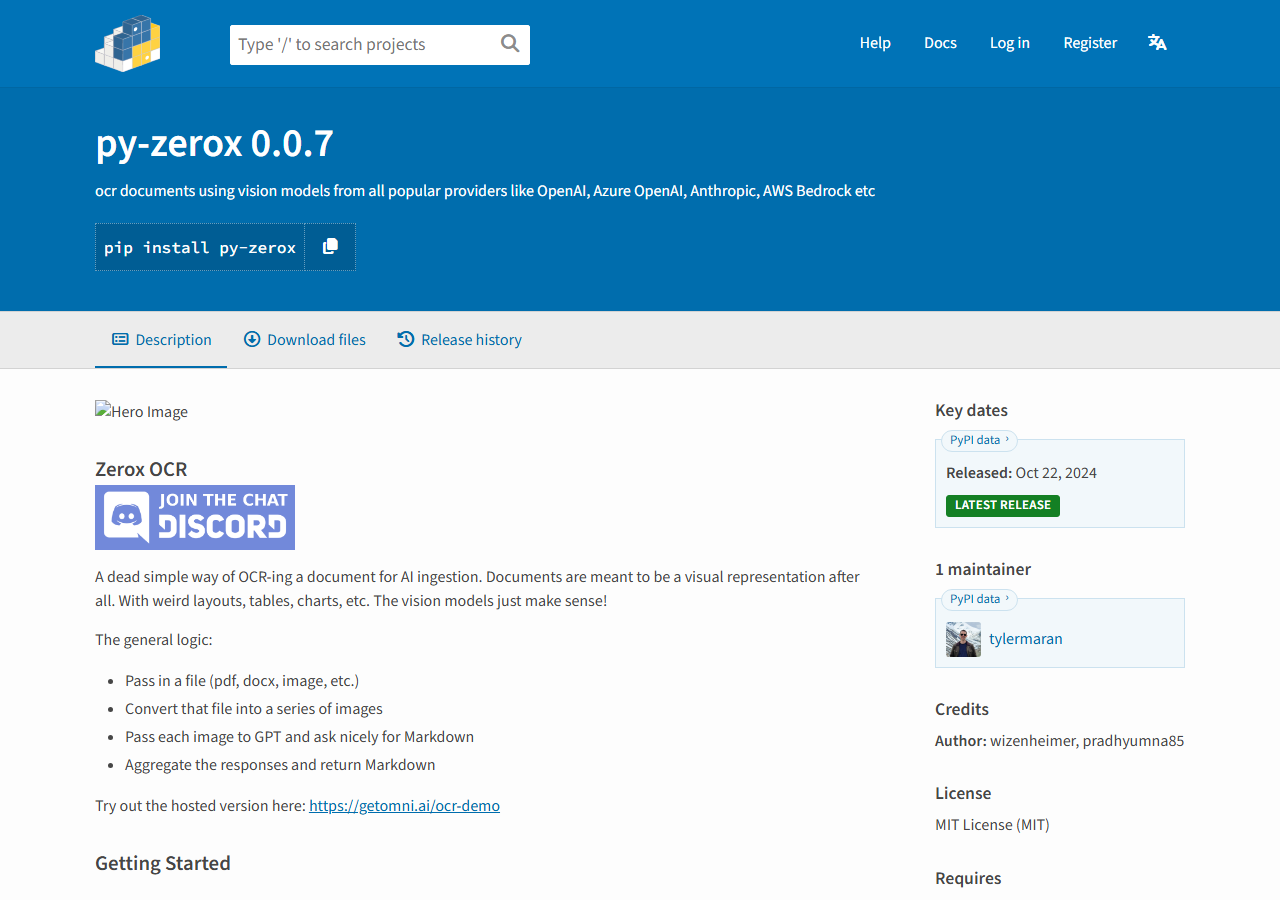Viewport: 1280px width, 900px height.
Task: Click the Released Oct 22, 2024 text
Action: 1021,473
